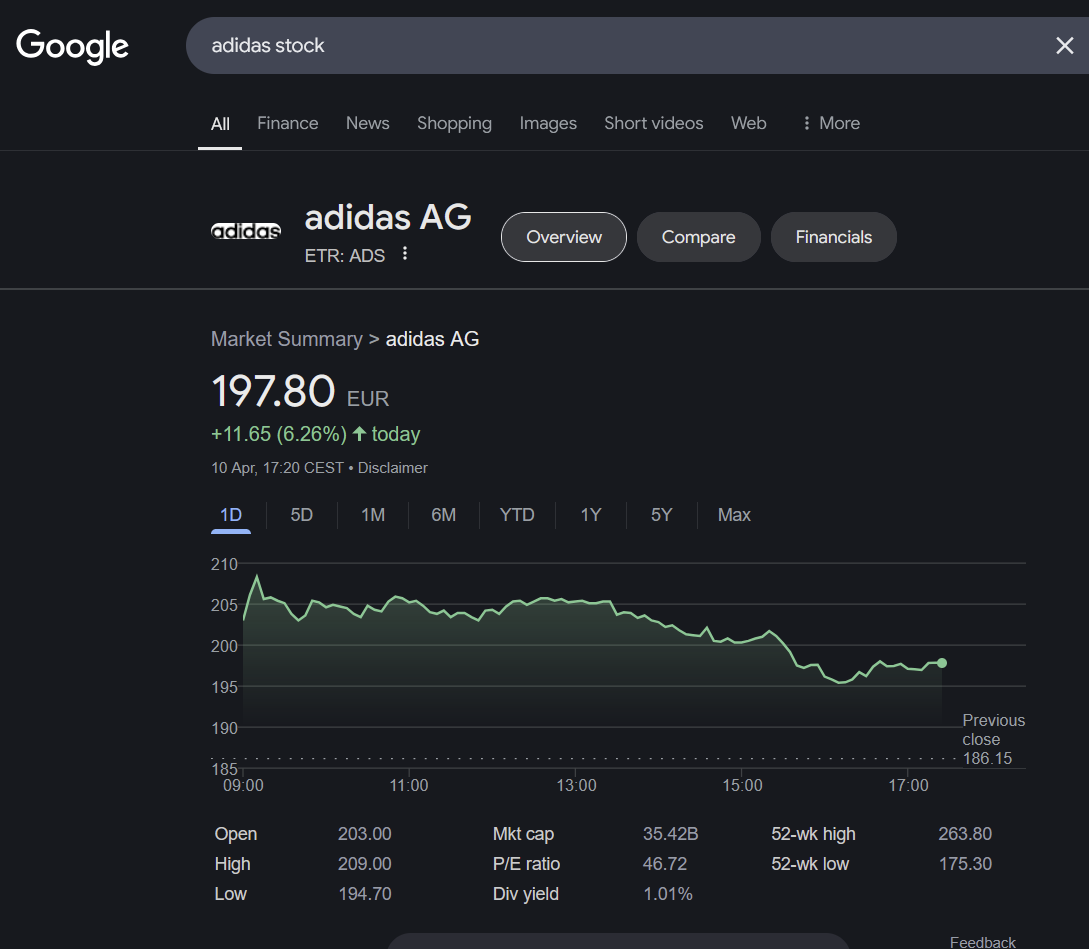Viewport: 1089px width, 949px height.
Task: Select the Web tab
Action: point(748,123)
